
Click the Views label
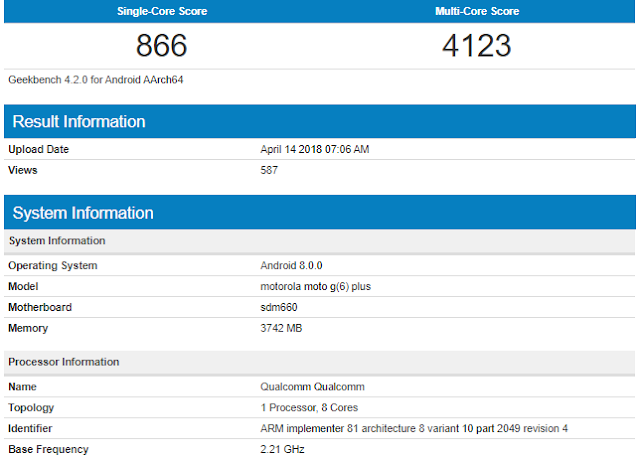point(23,170)
